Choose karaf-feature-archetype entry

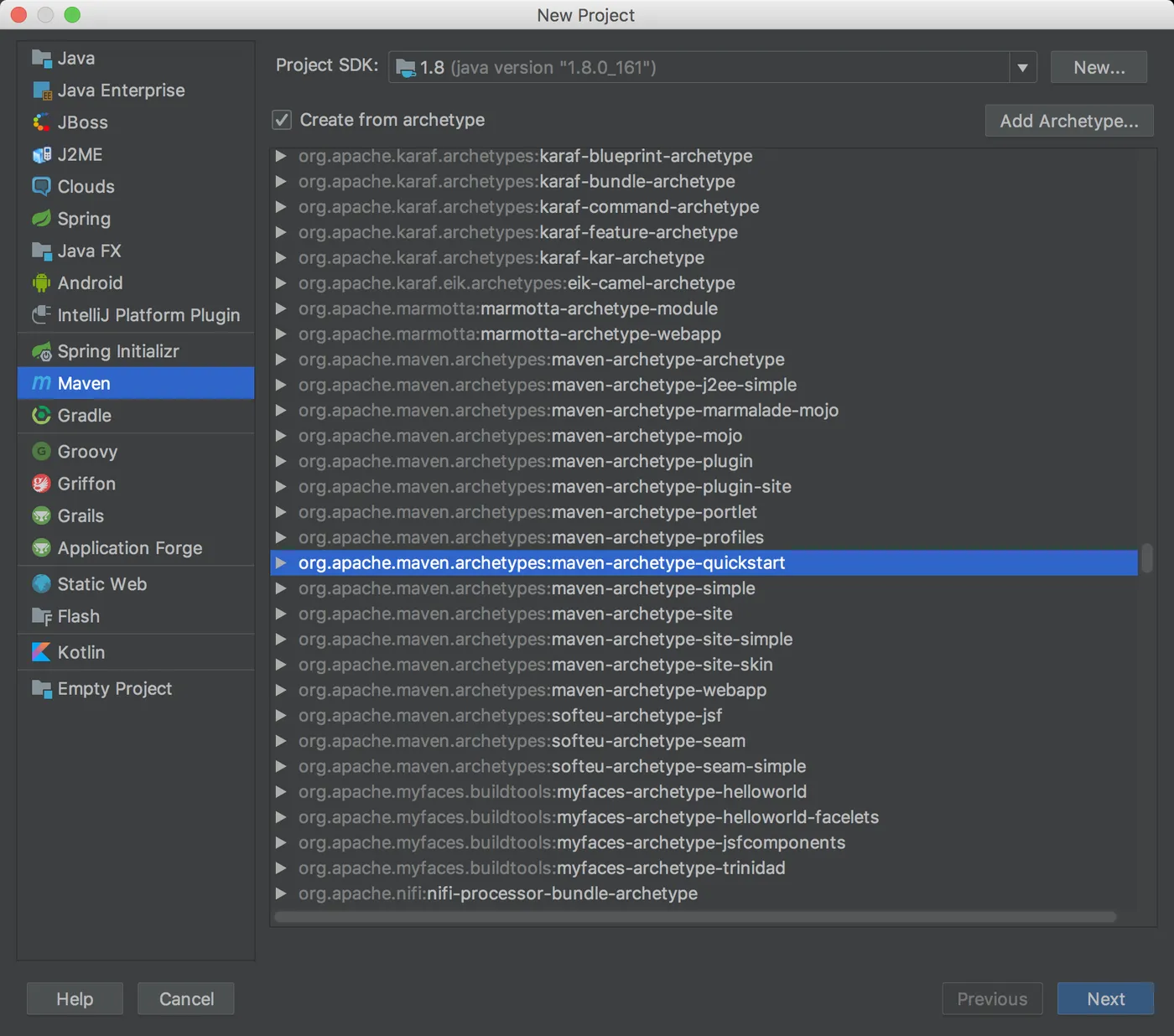click(x=704, y=232)
